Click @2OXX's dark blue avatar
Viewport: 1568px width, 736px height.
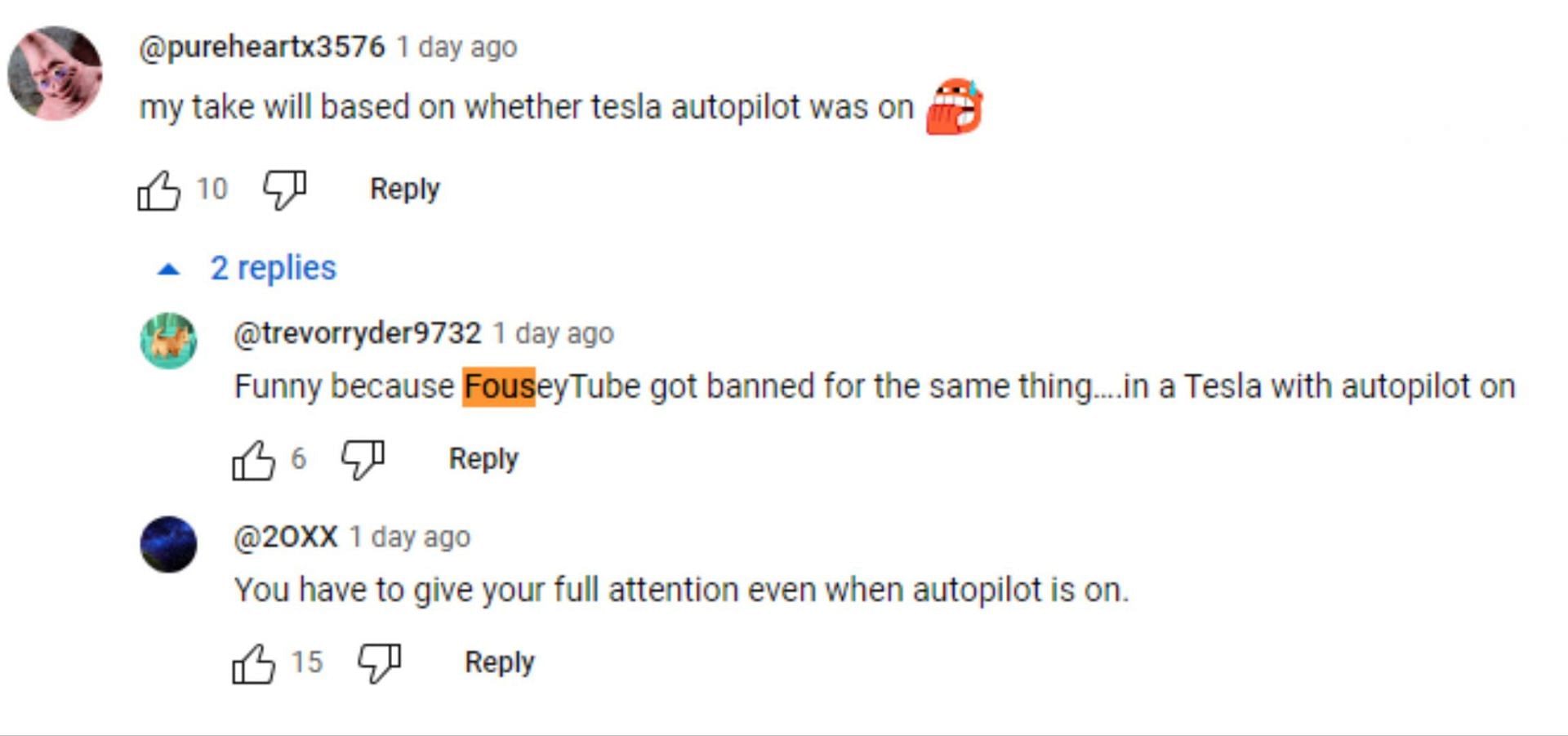click(168, 544)
